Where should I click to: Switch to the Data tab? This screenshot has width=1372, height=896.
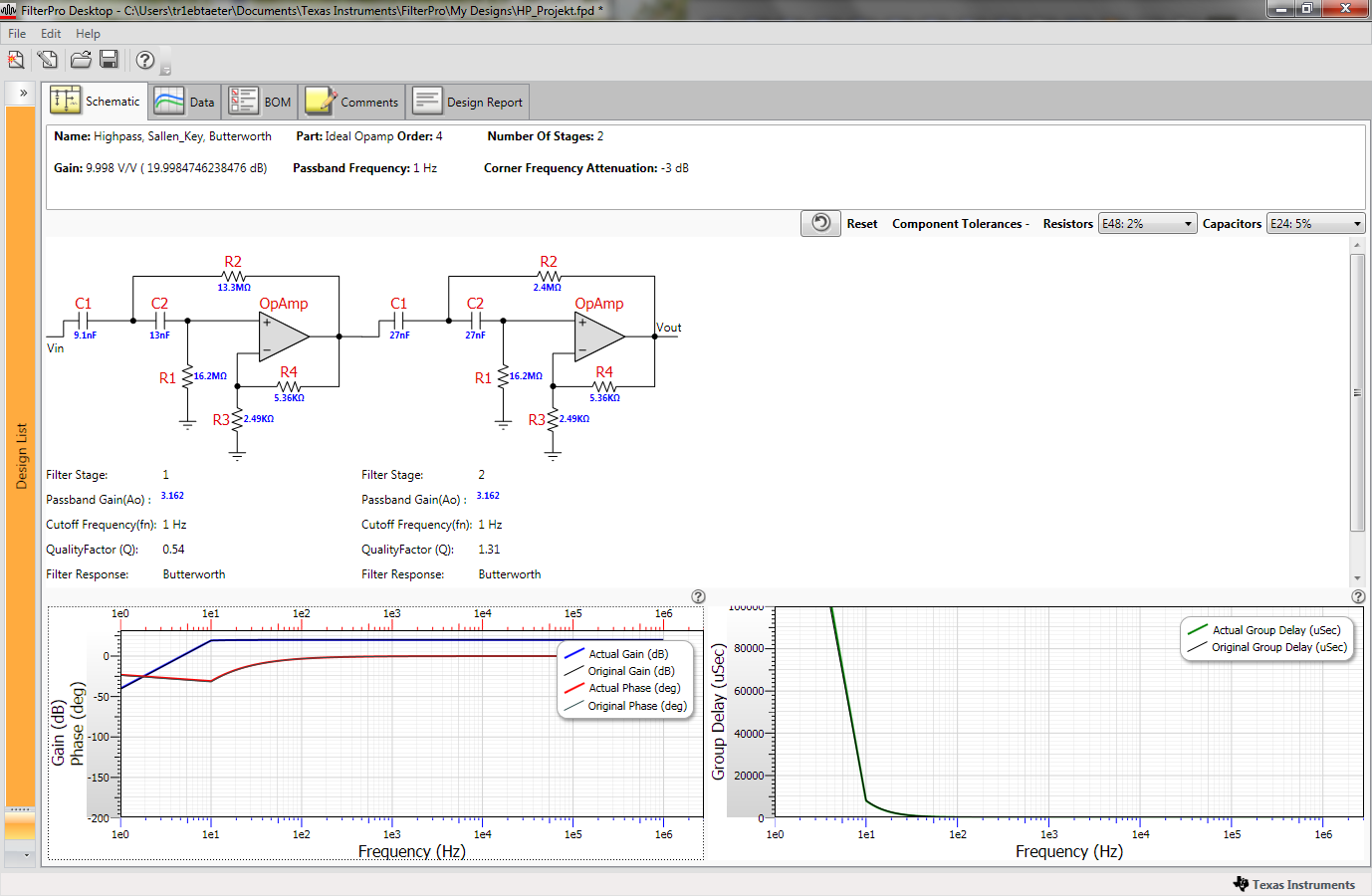pos(185,102)
